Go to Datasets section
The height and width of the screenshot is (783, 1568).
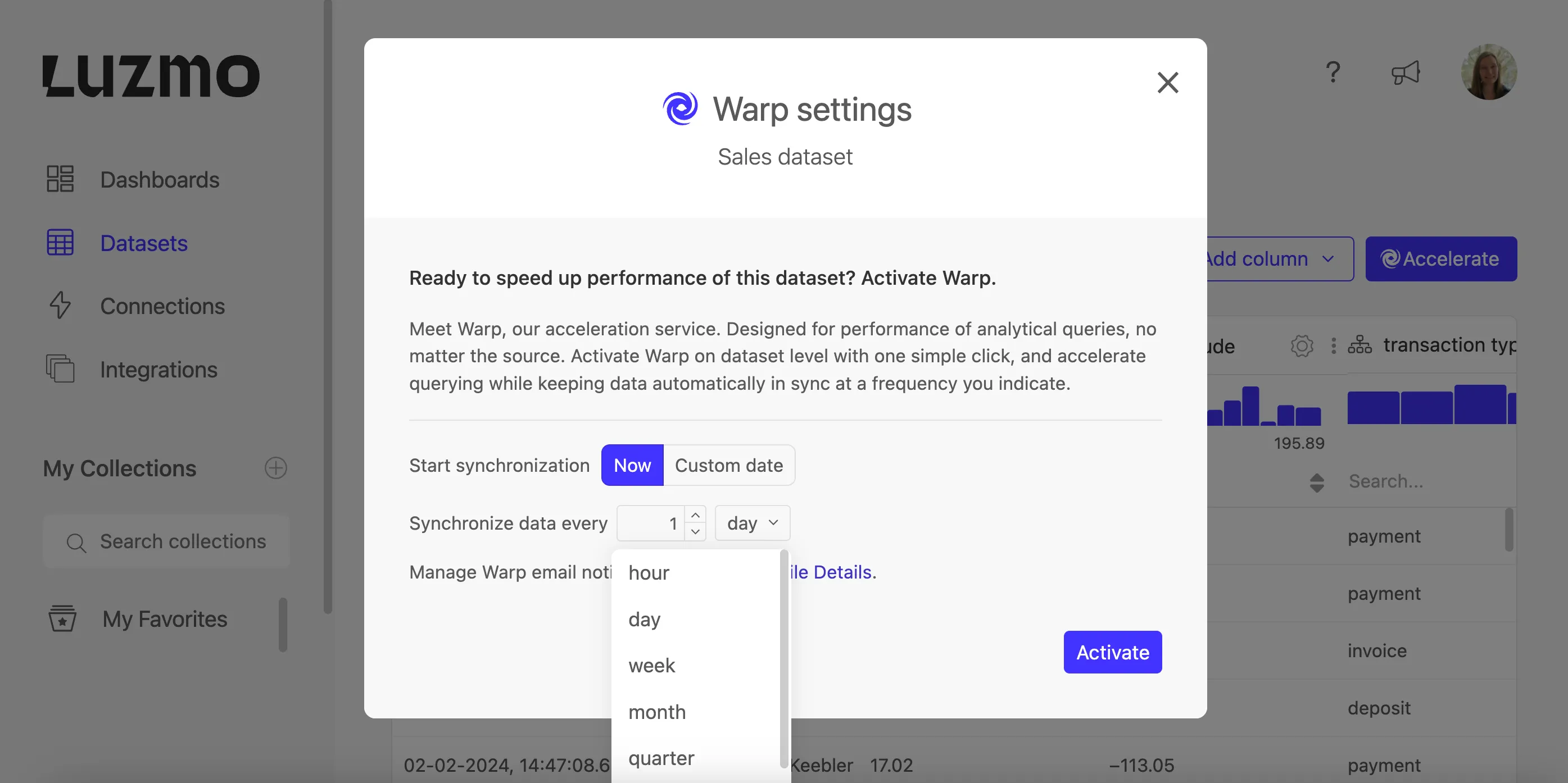pos(144,242)
